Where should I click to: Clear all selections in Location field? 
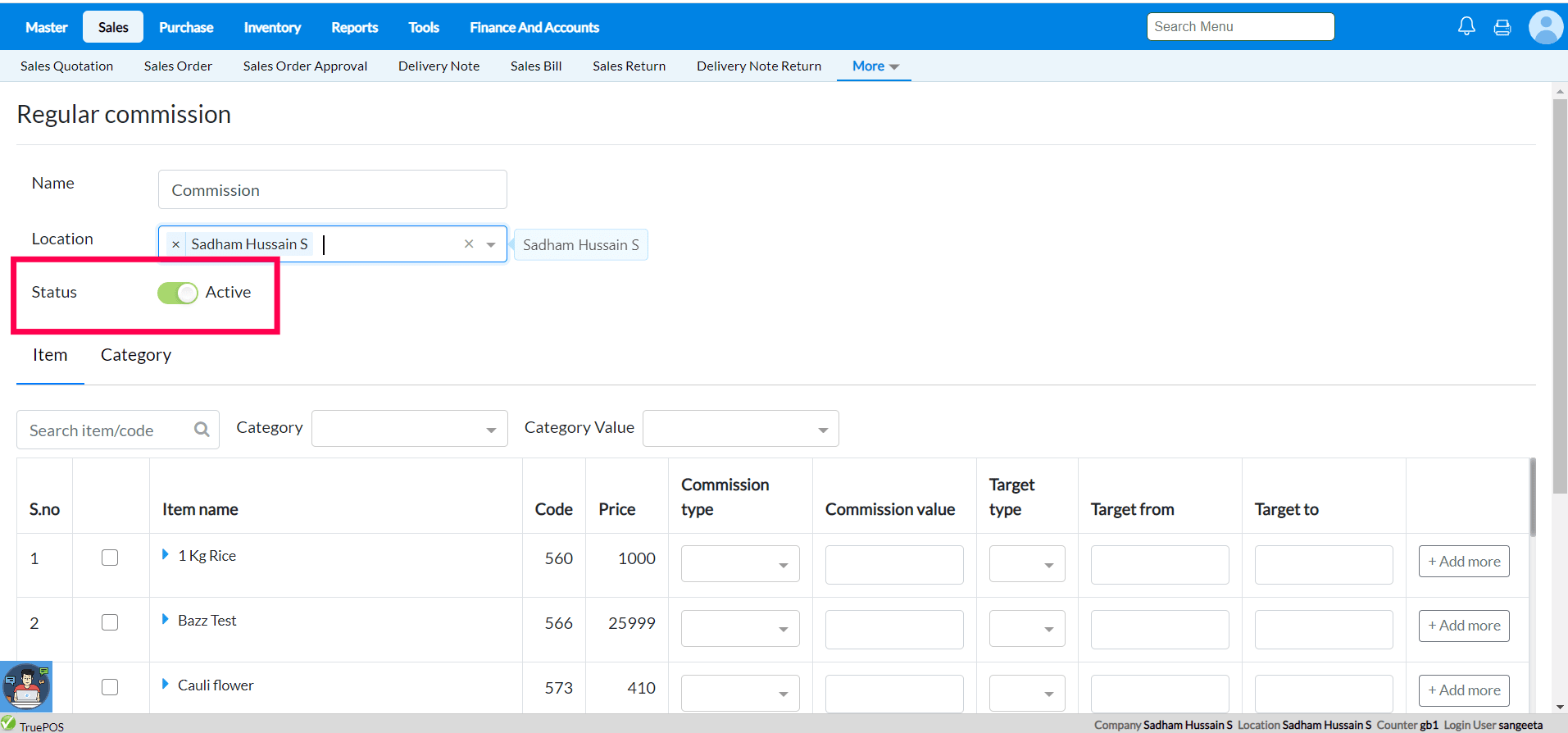pos(469,244)
